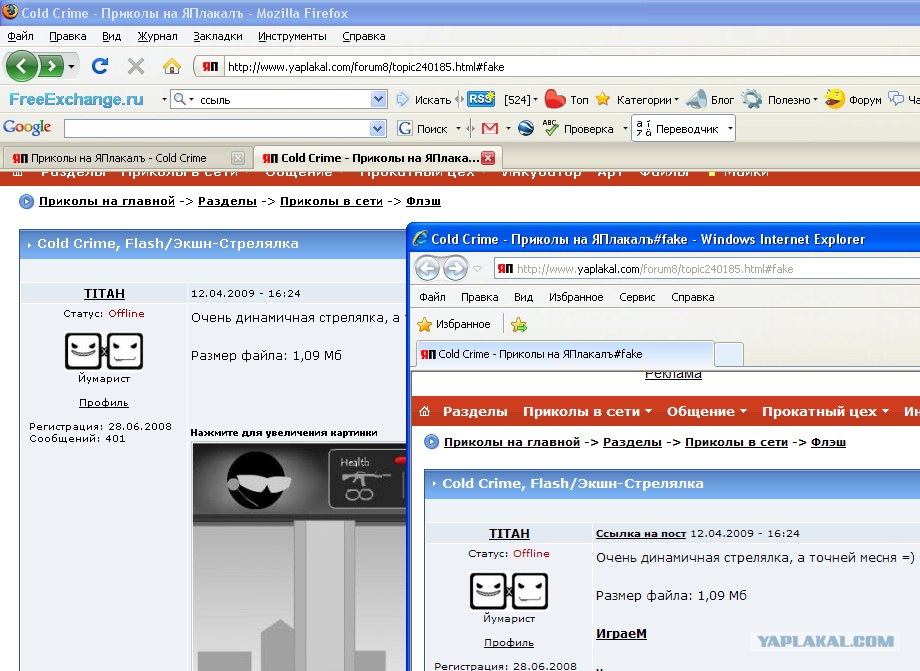Open Firefox Файл menu
This screenshot has height=671, width=920.
point(20,36)
